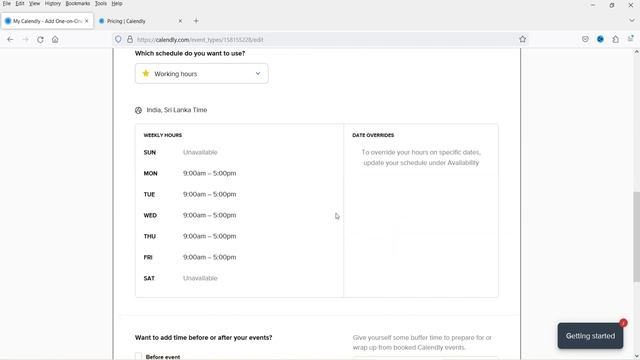This screenshot has width=640, height=360.
Task: Open the browser home page icon
Action: [55, 40]
